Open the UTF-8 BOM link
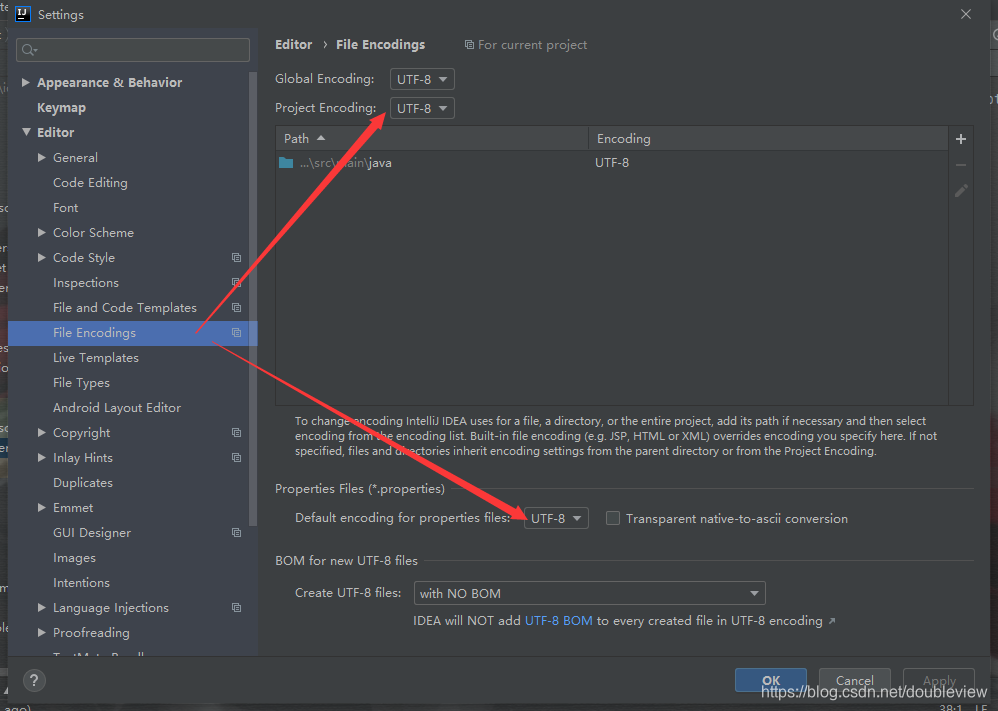 click(558, 621)
